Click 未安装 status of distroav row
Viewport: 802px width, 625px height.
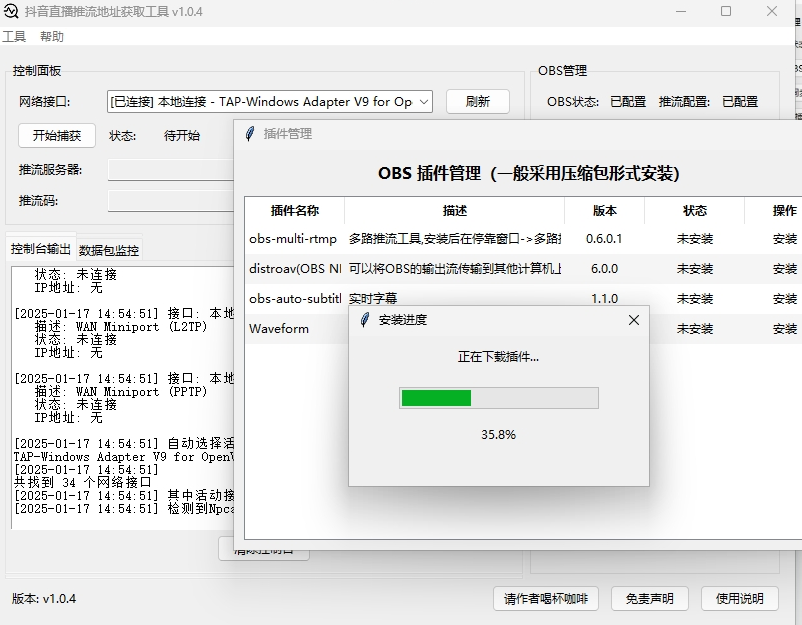coord(695,269)
